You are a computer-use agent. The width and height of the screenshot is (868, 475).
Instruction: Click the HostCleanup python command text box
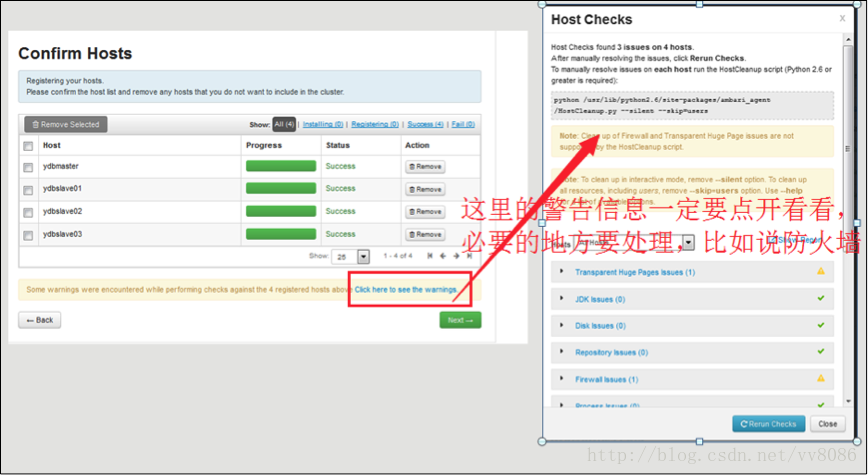click(x=692, y=106)
